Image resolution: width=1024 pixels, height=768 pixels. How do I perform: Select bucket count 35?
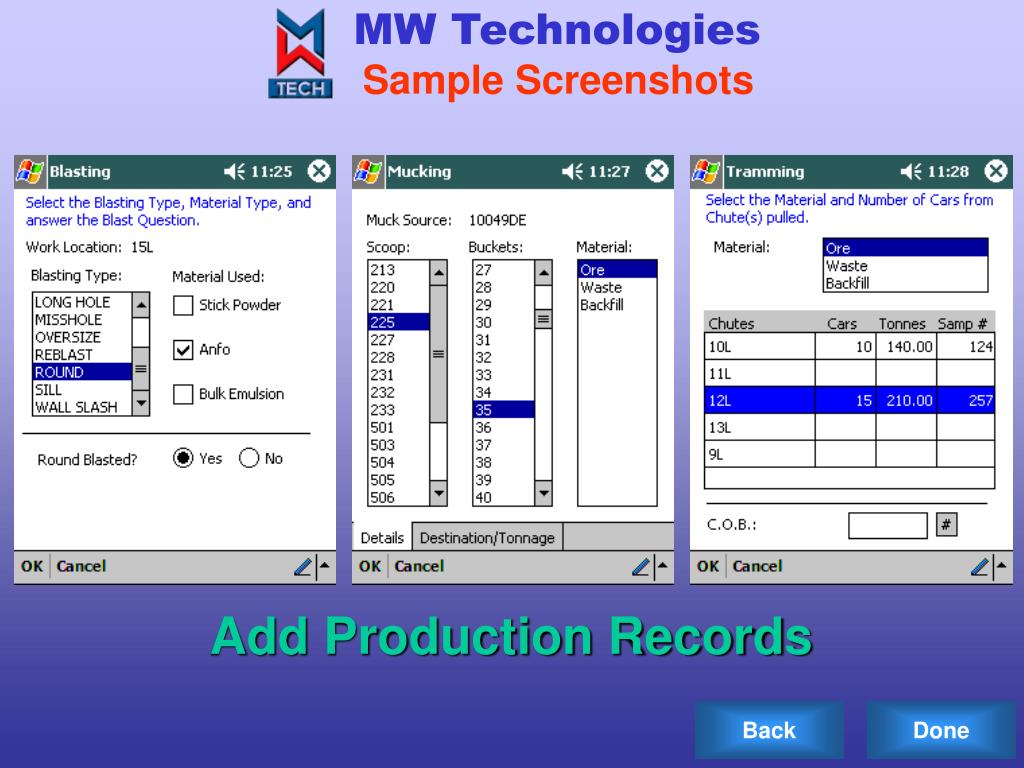coord(504,409)
